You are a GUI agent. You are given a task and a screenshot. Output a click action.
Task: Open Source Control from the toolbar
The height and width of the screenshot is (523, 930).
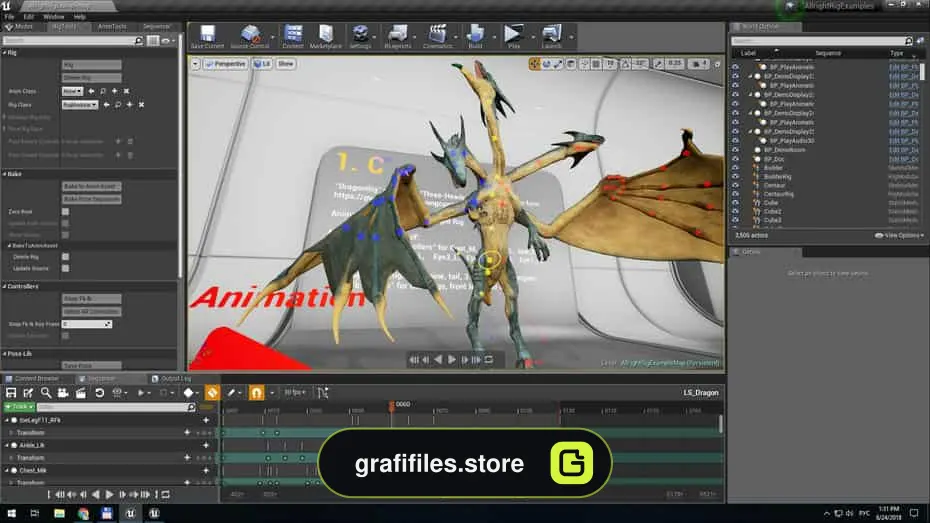point(250,37)
